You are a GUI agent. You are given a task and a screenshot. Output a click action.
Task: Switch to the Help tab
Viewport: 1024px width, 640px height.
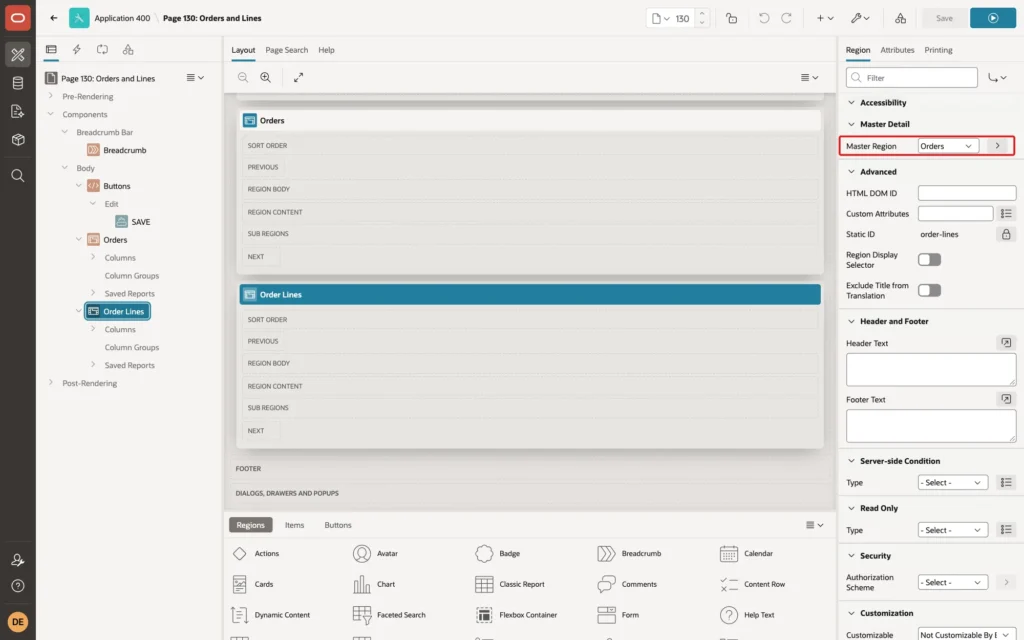(x=326, y=50)
